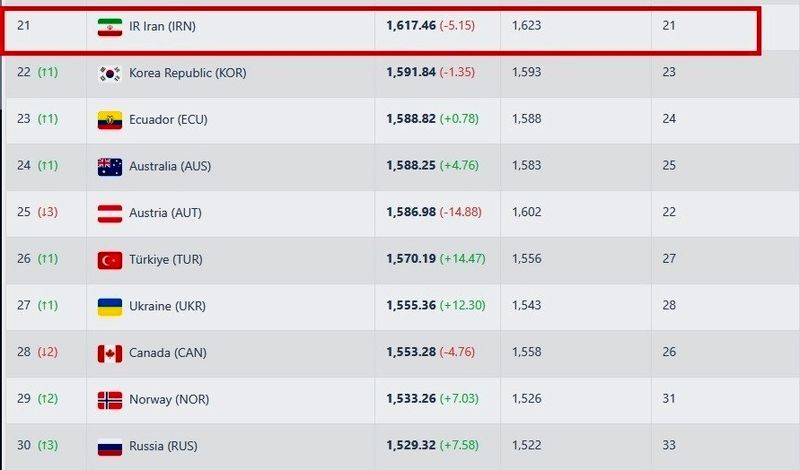Click the Australia flag icon

click(x=110, y=167)
